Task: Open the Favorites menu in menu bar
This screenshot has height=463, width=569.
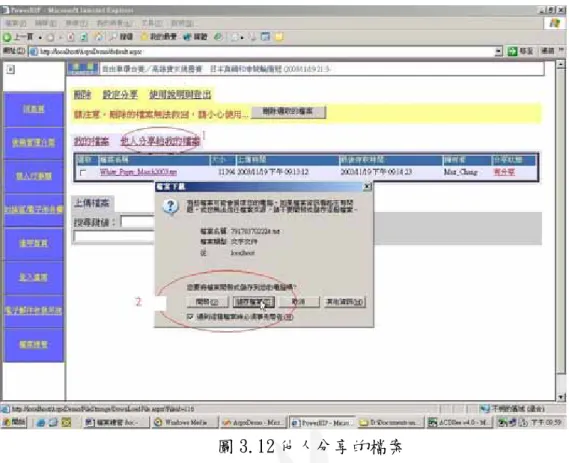Action: point(114,24)
